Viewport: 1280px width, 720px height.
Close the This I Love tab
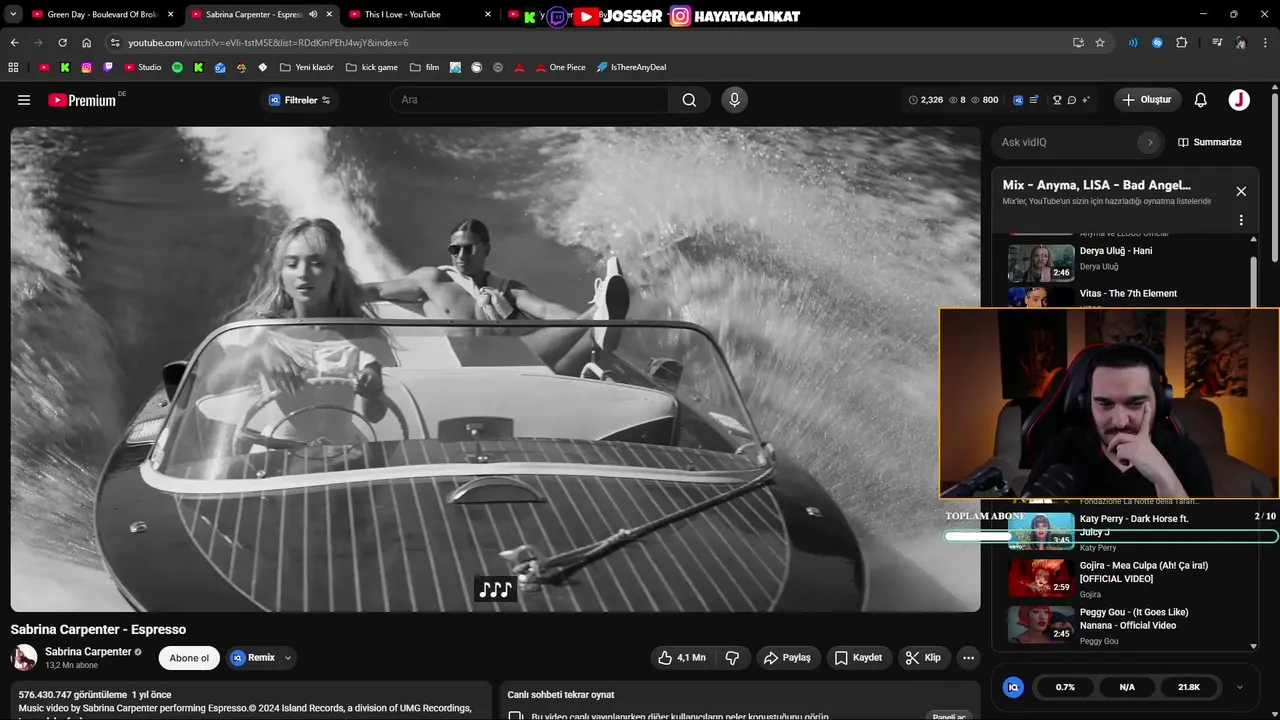(x=488, y=15)
